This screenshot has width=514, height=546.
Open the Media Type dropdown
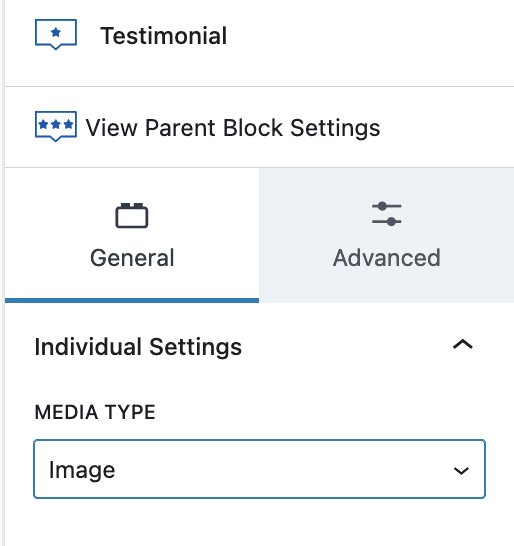click(259, 469)
